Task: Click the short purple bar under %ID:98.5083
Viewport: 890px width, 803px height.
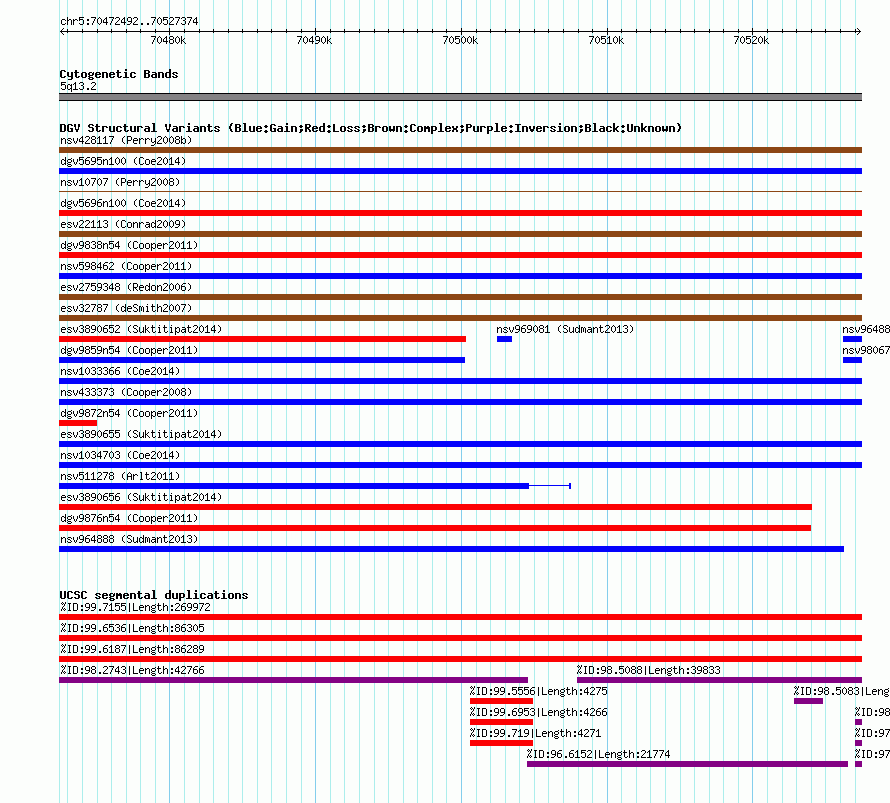Action: (808, 701)
